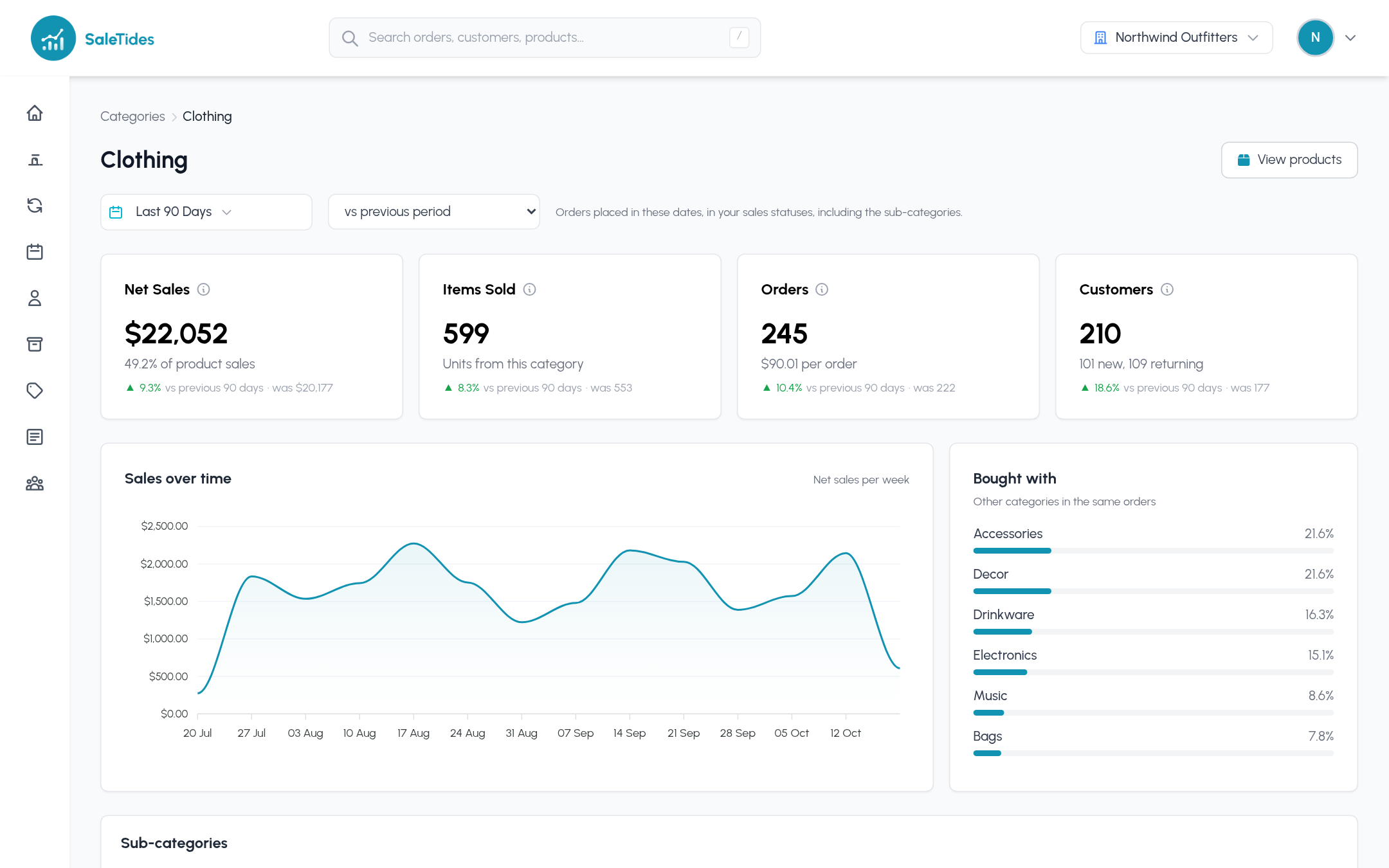The image size is (1389, 868).
Task: Click the View products button
Action: [1289, 160]
